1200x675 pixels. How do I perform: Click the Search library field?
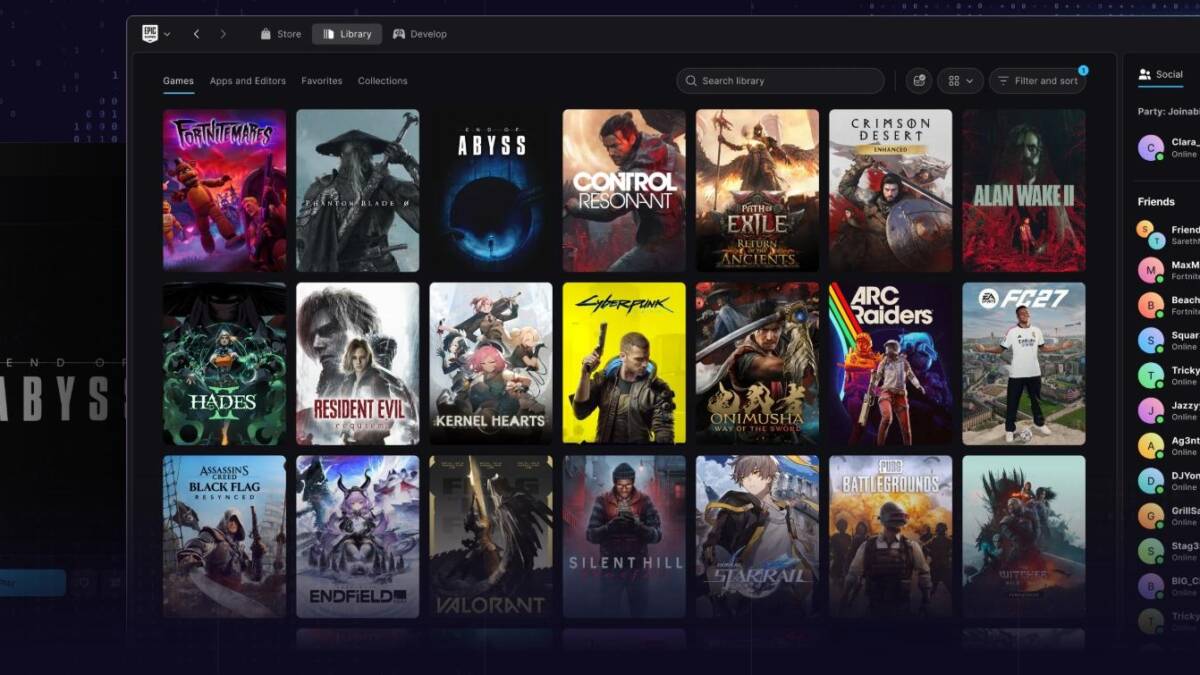point(780,81)
